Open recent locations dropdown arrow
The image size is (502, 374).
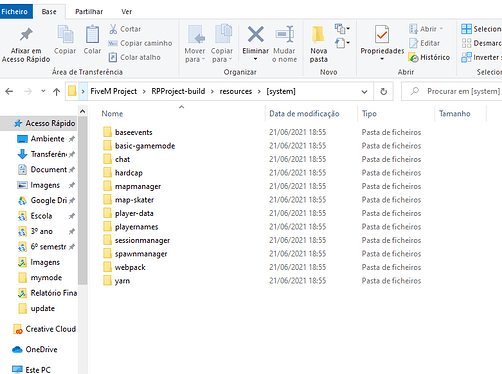pos(43,91)
